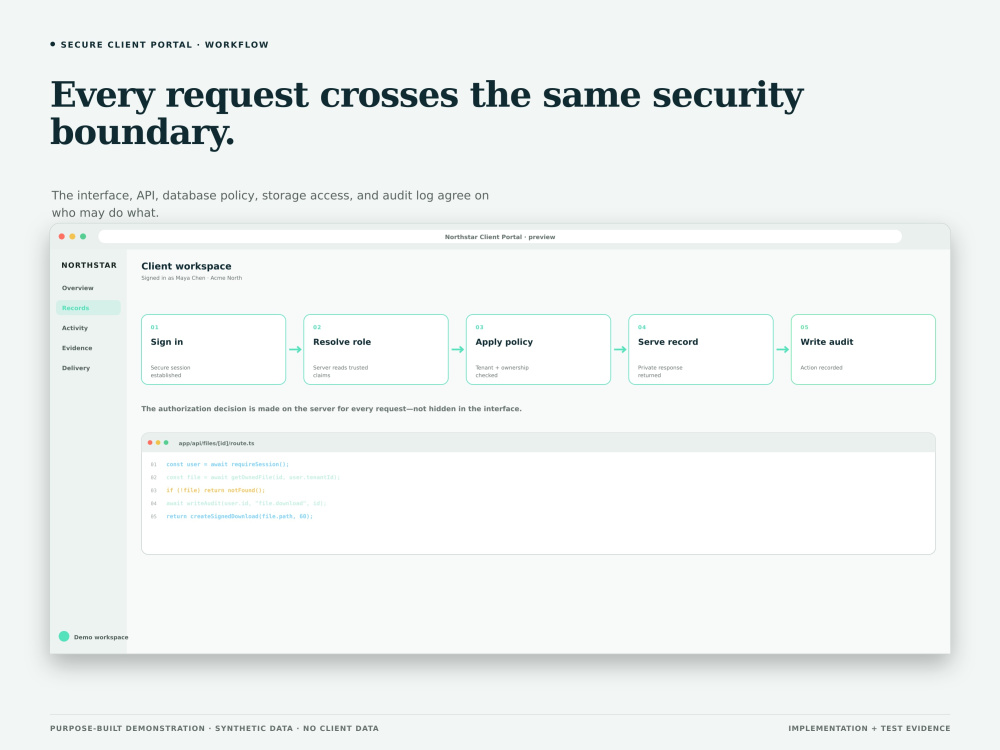Click 'Secure session established' description
The height and width of the screenshot is (750, 1000).
point(170,371)
